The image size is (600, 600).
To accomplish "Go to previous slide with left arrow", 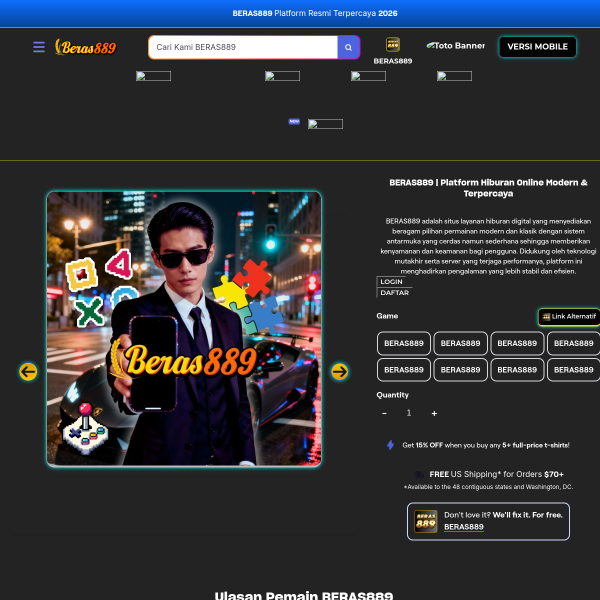I will tap(28, 372).
